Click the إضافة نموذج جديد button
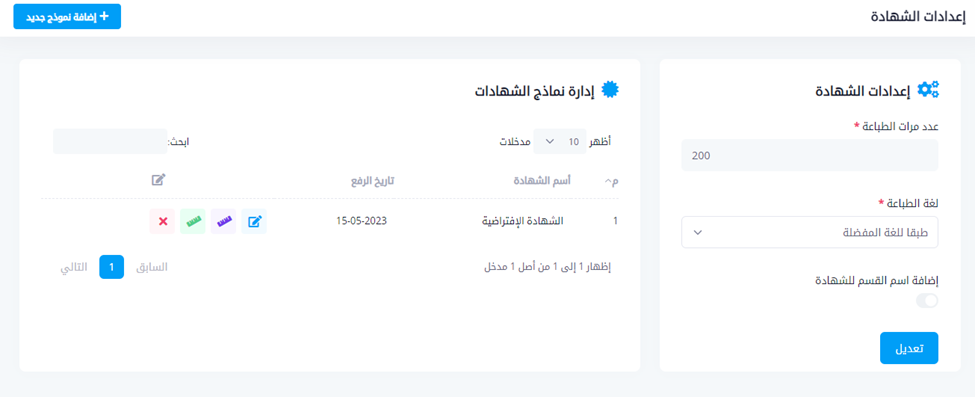The height and width of the screenshot is (397, 975). coord(67,17)
